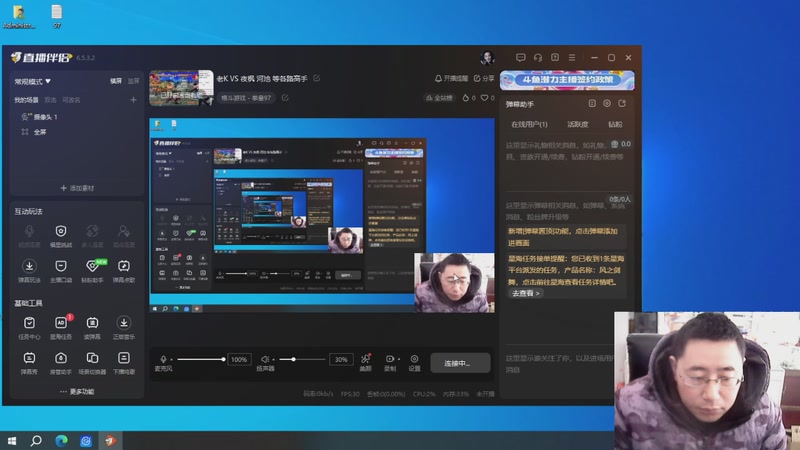Click the speaker 30% value field
Image resolution: width=800 pixels, height=450 pixels.
point(341,360)
